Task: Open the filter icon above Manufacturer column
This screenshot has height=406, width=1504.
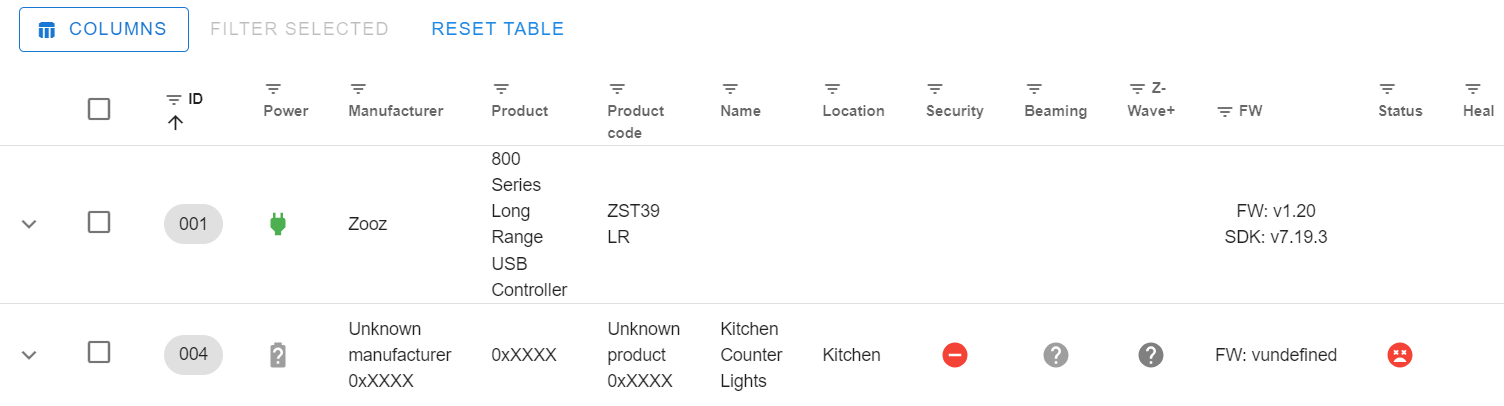Action: coord(358,89)
